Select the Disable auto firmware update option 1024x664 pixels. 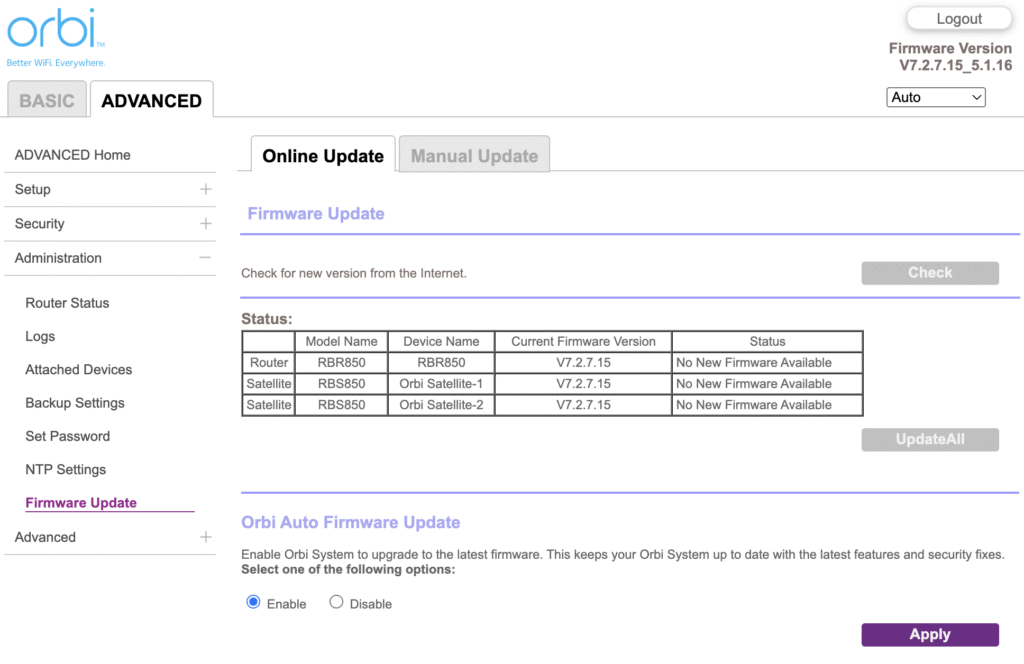point(336,602)
